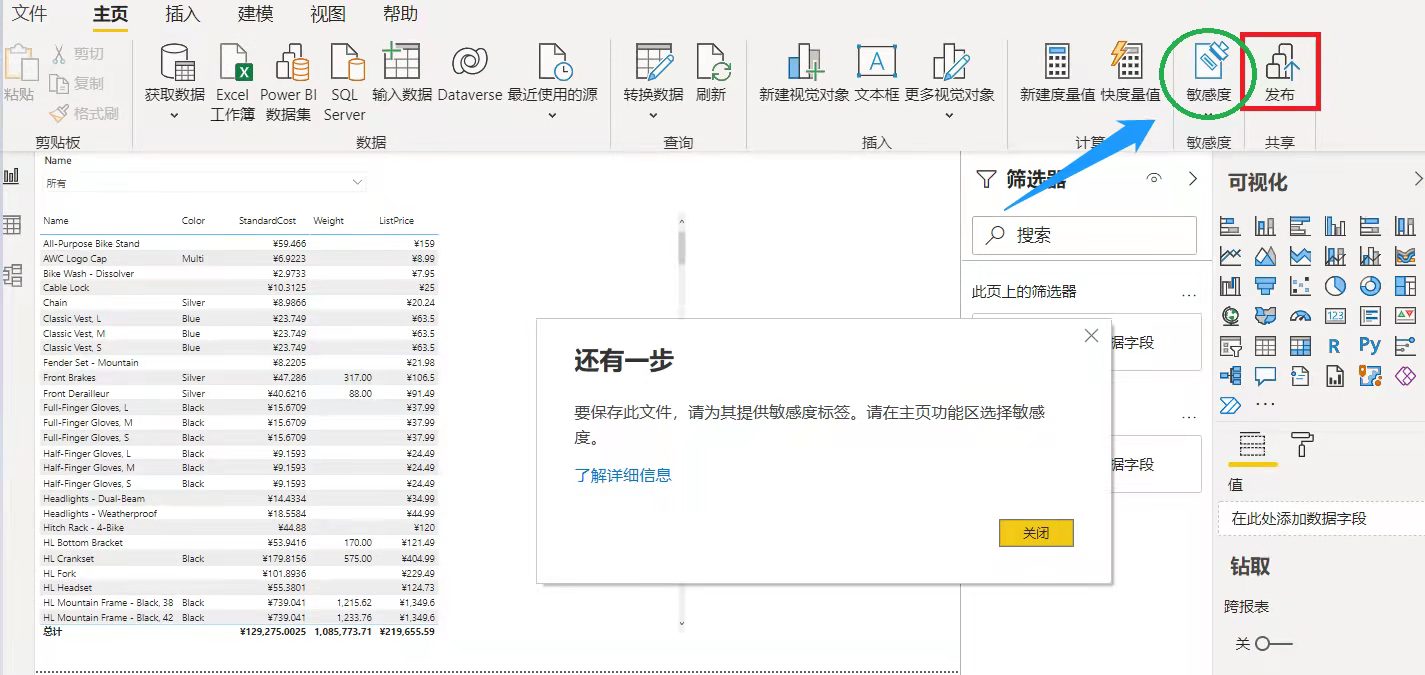Select the KPI visualization
The width and height of the screenshot is (1425, 675).
click(1405, 316)
